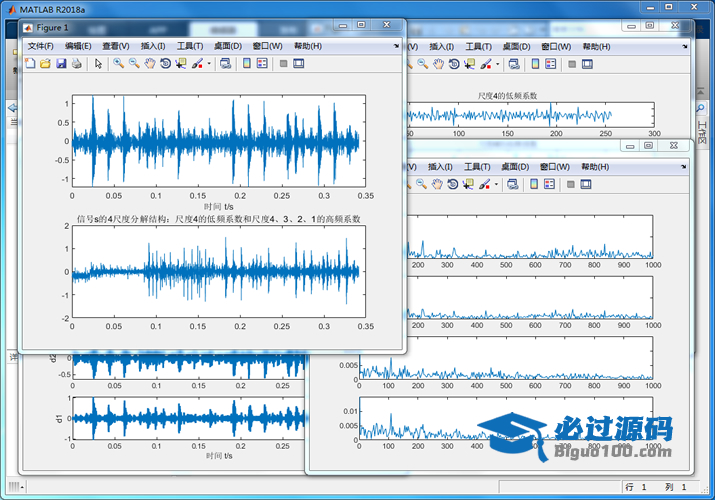Show Plot Tools in lower-right spectrum figure
The image size is (715, 500).
coord(586,184)
